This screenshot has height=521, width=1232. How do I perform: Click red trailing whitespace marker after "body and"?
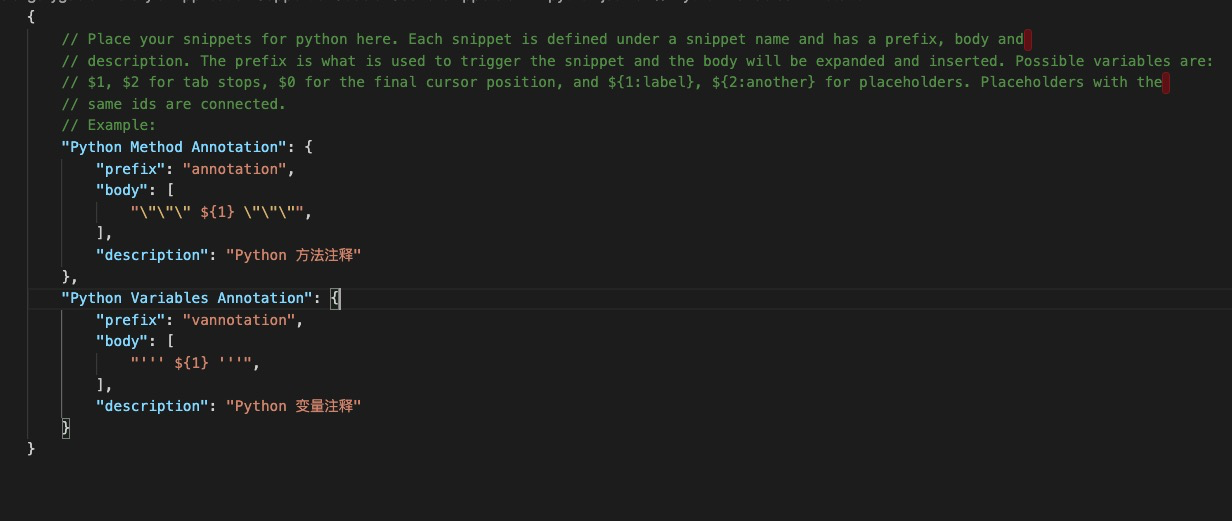1028,39
